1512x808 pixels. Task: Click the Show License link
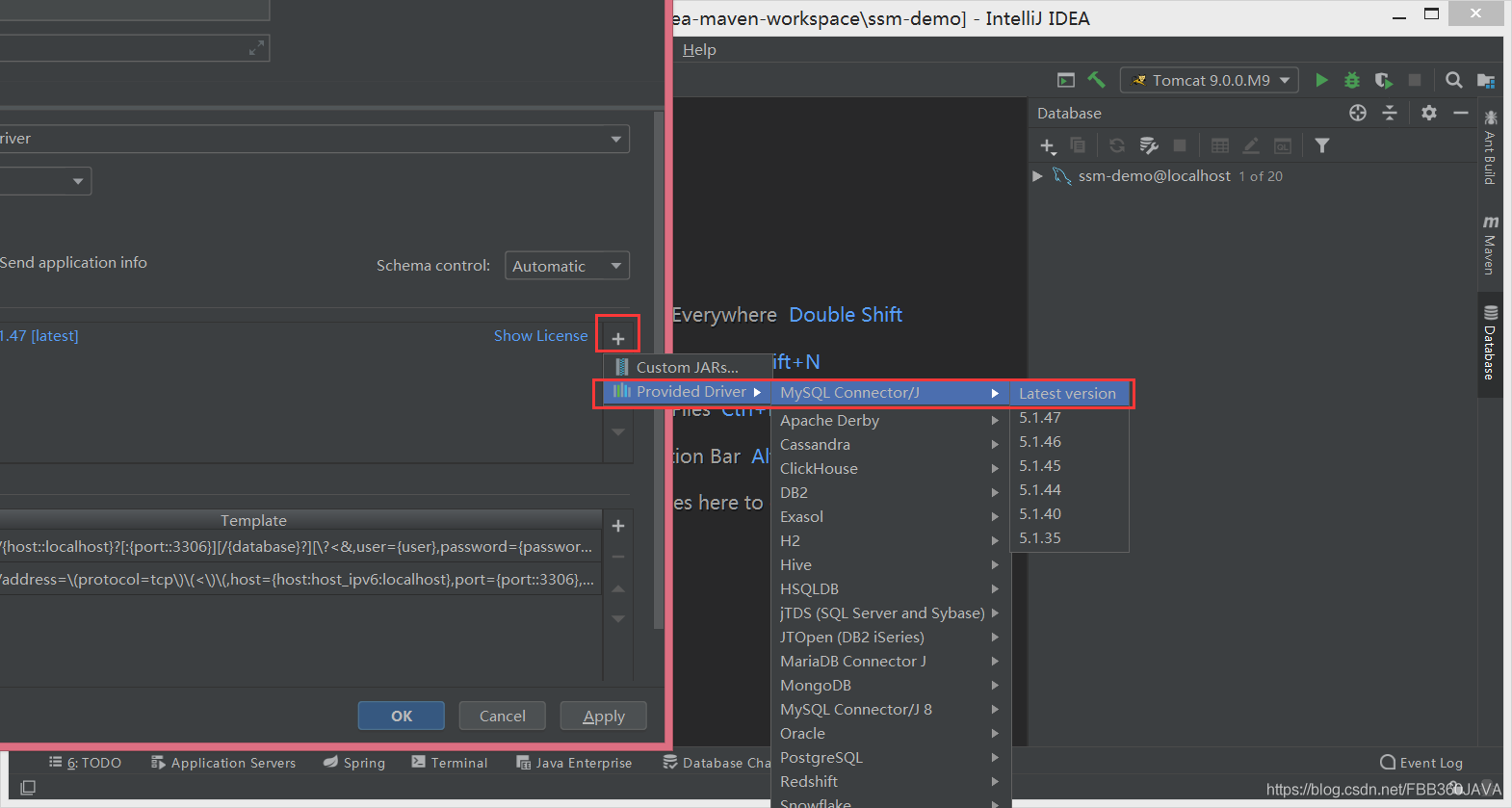(540, 336)
